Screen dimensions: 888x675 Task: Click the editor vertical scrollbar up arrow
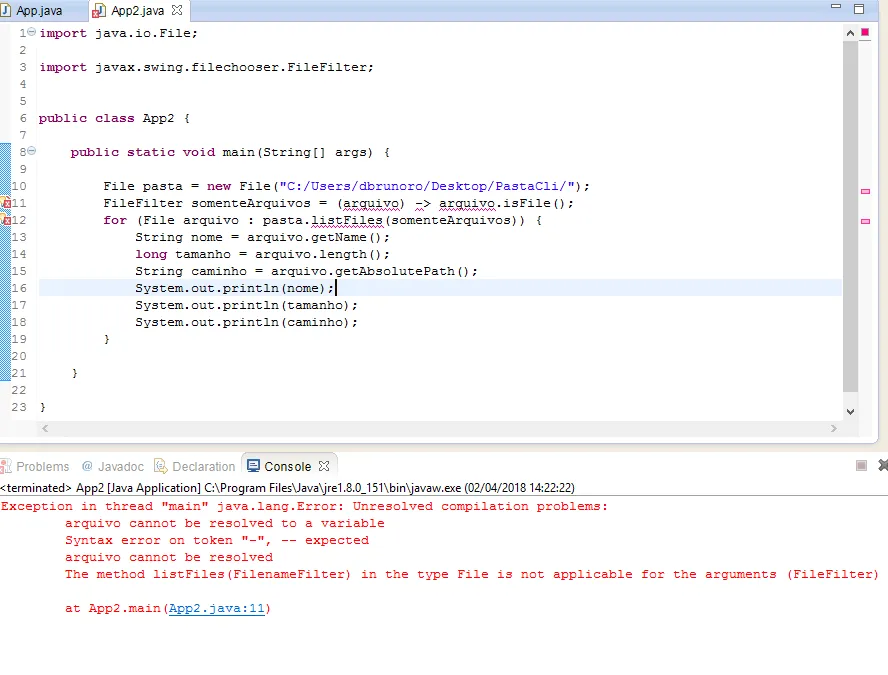(x=850, y=33)
